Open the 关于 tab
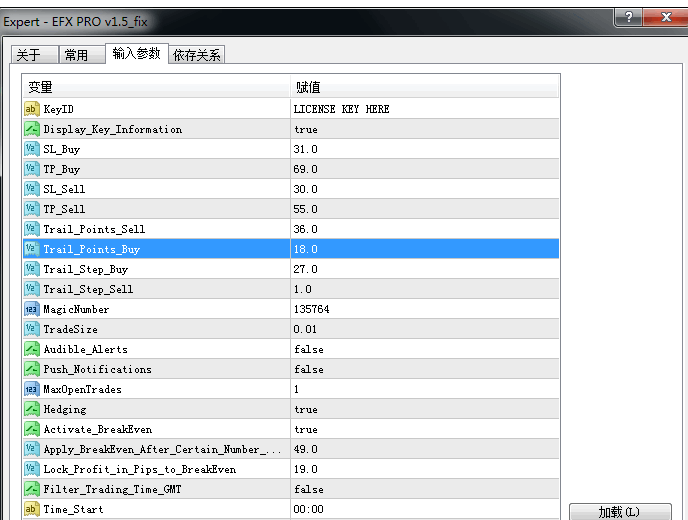 coord(30,55)
